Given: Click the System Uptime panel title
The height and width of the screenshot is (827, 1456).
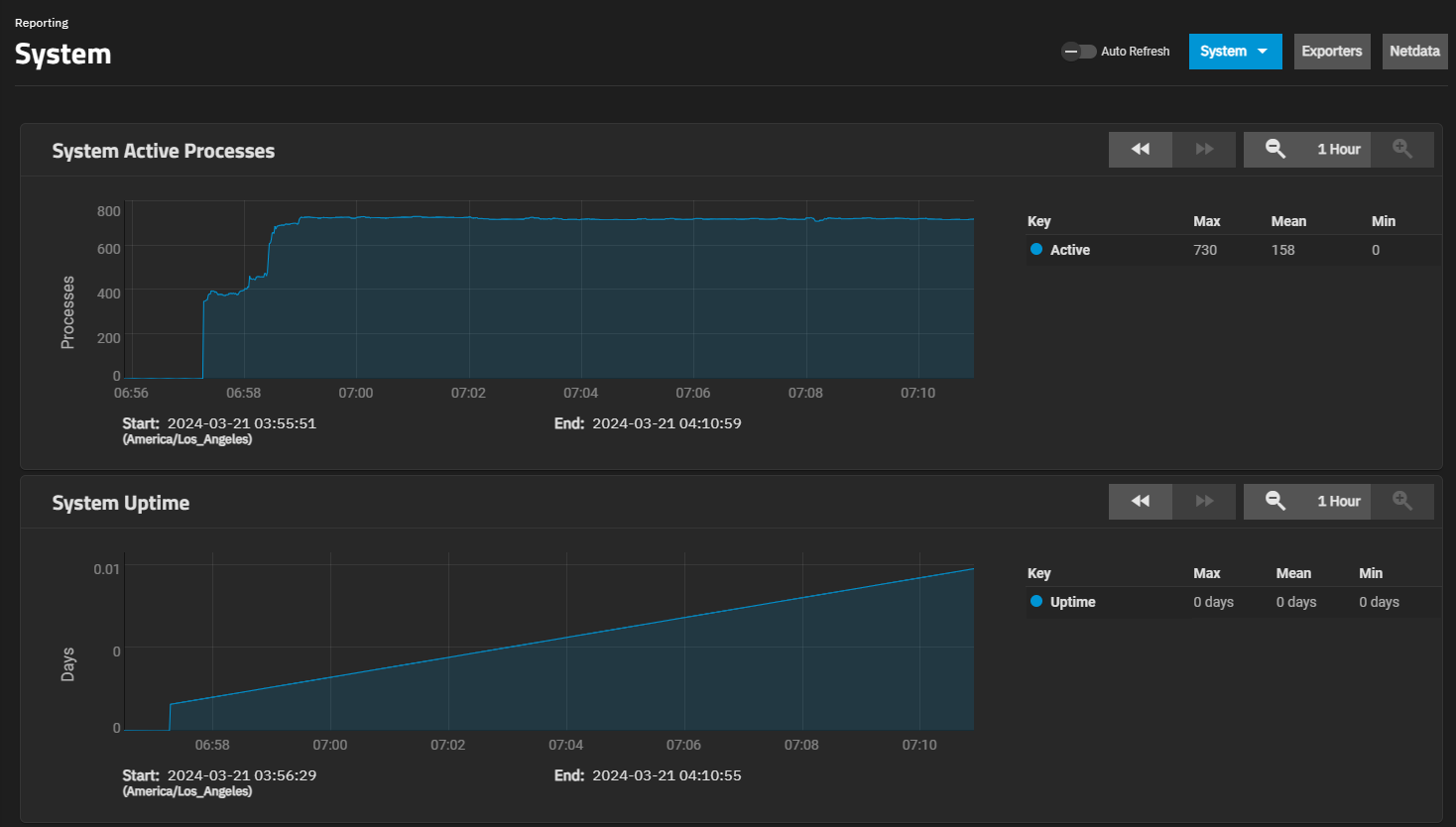Looking at the screenshot, I should (x=121, y=503).
